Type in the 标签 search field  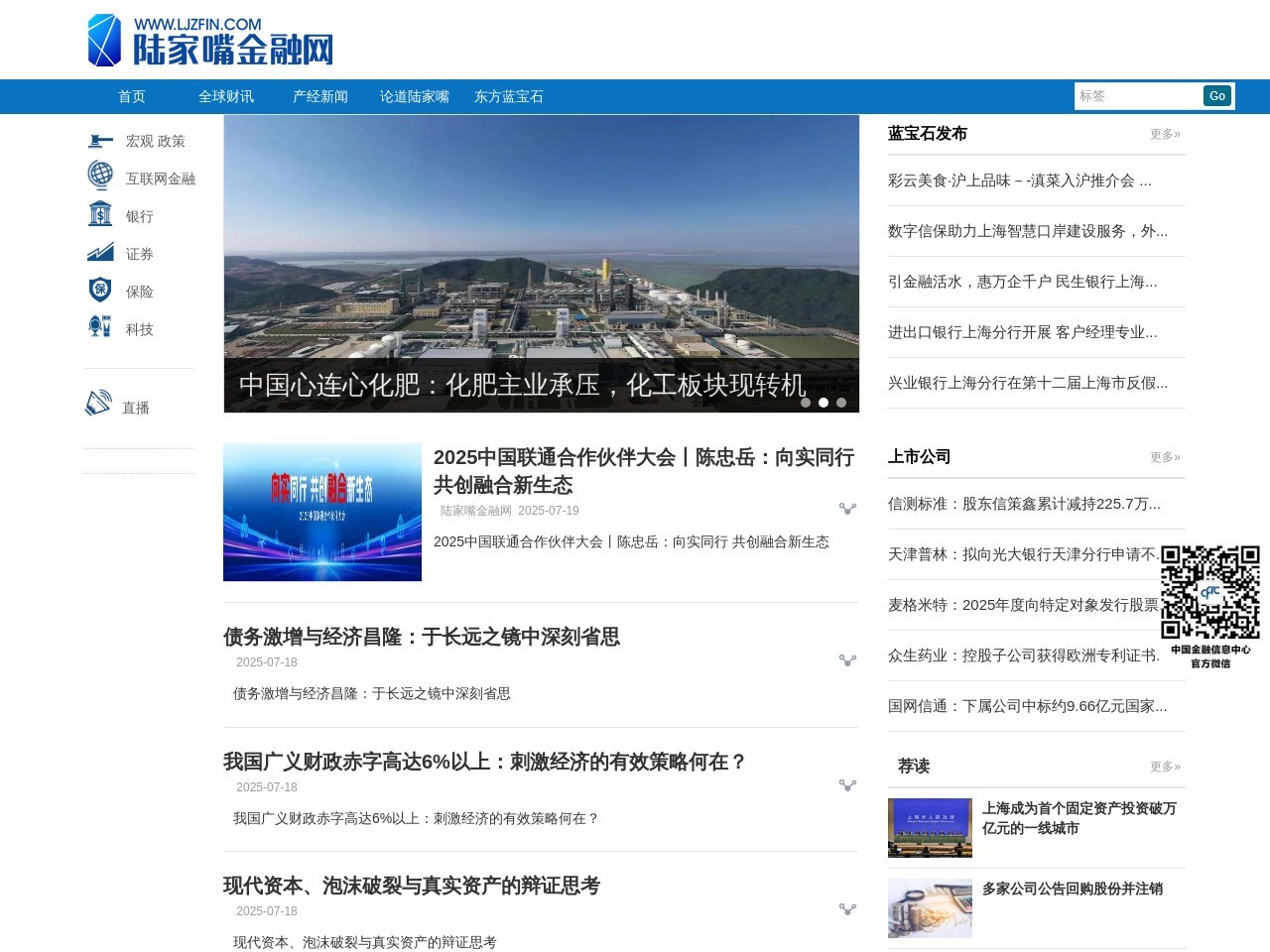click(1136, 95)
